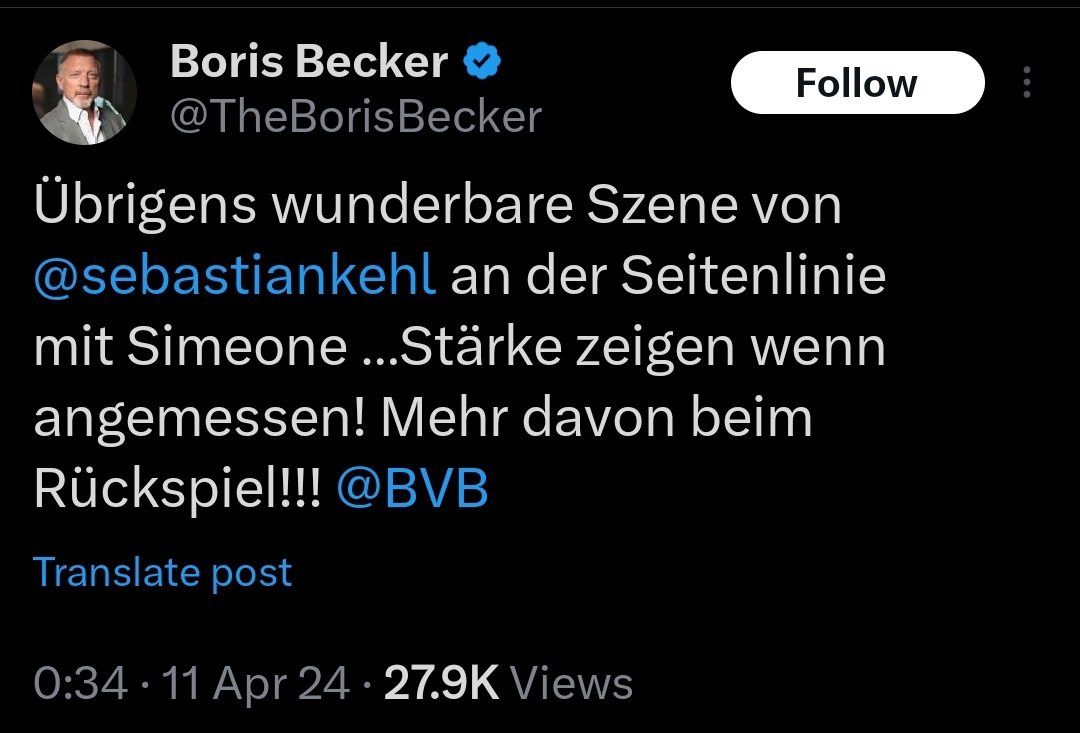Click the name 'Simeone' in the post
This screenshot has height=733, width=1080.
tap(237, 347)
